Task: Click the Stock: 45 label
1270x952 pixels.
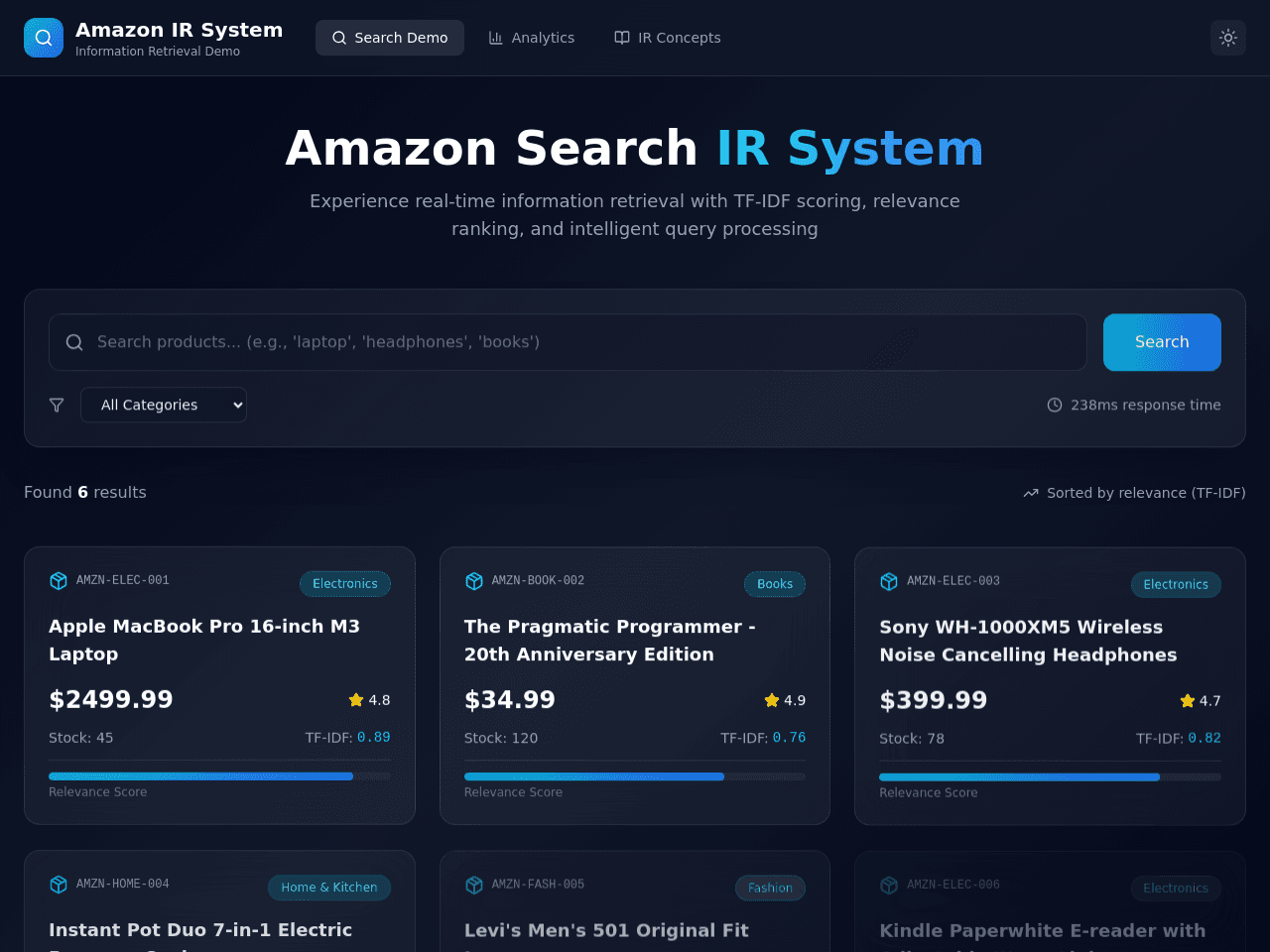Action: 81,738
